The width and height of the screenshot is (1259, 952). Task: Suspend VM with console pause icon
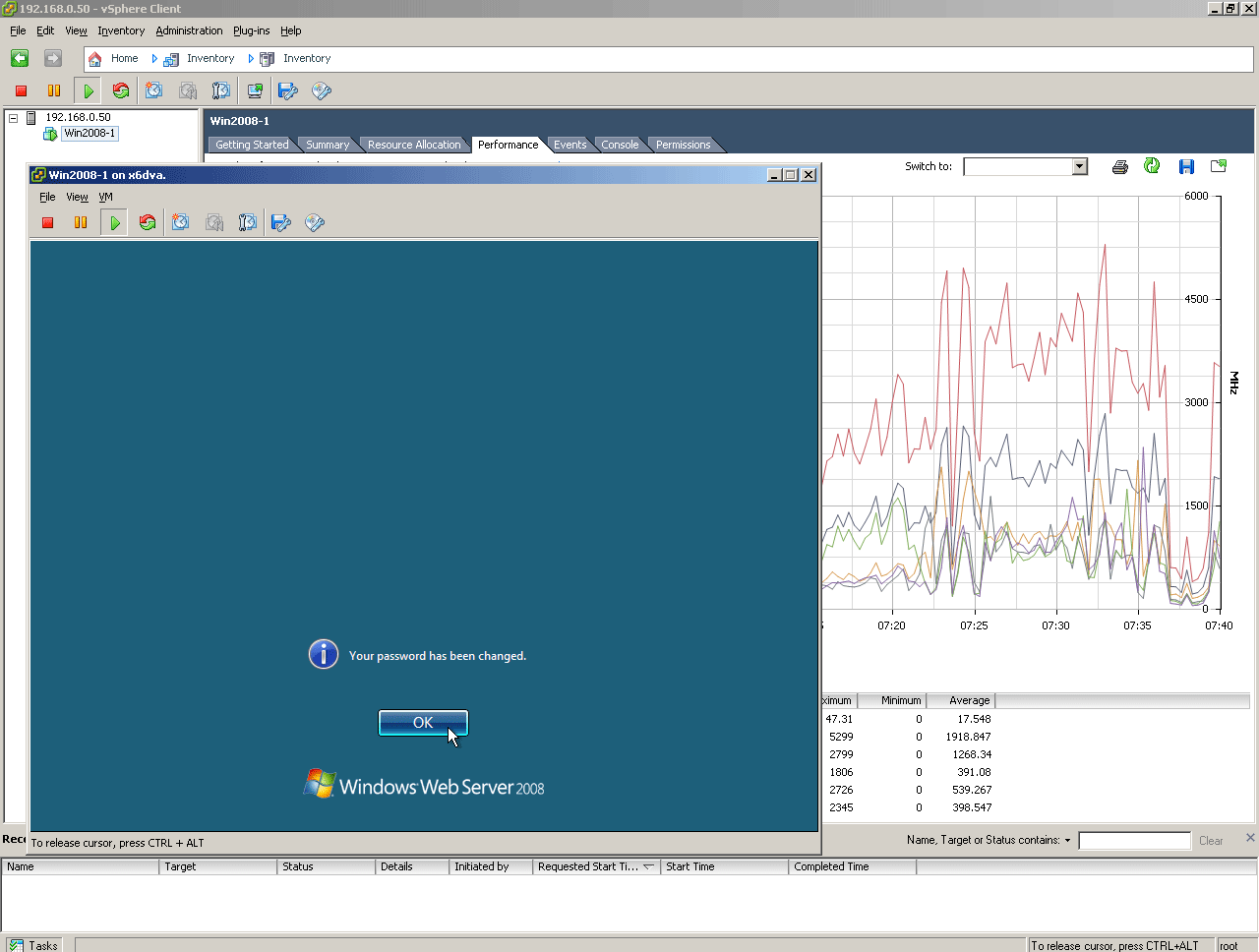81,223
